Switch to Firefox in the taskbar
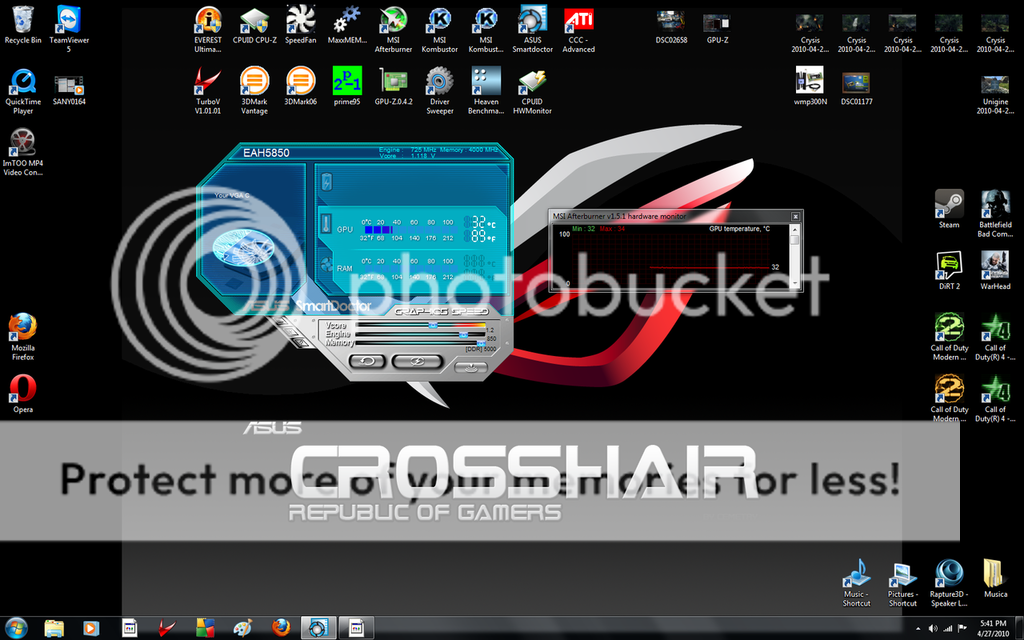 point(281,628)
